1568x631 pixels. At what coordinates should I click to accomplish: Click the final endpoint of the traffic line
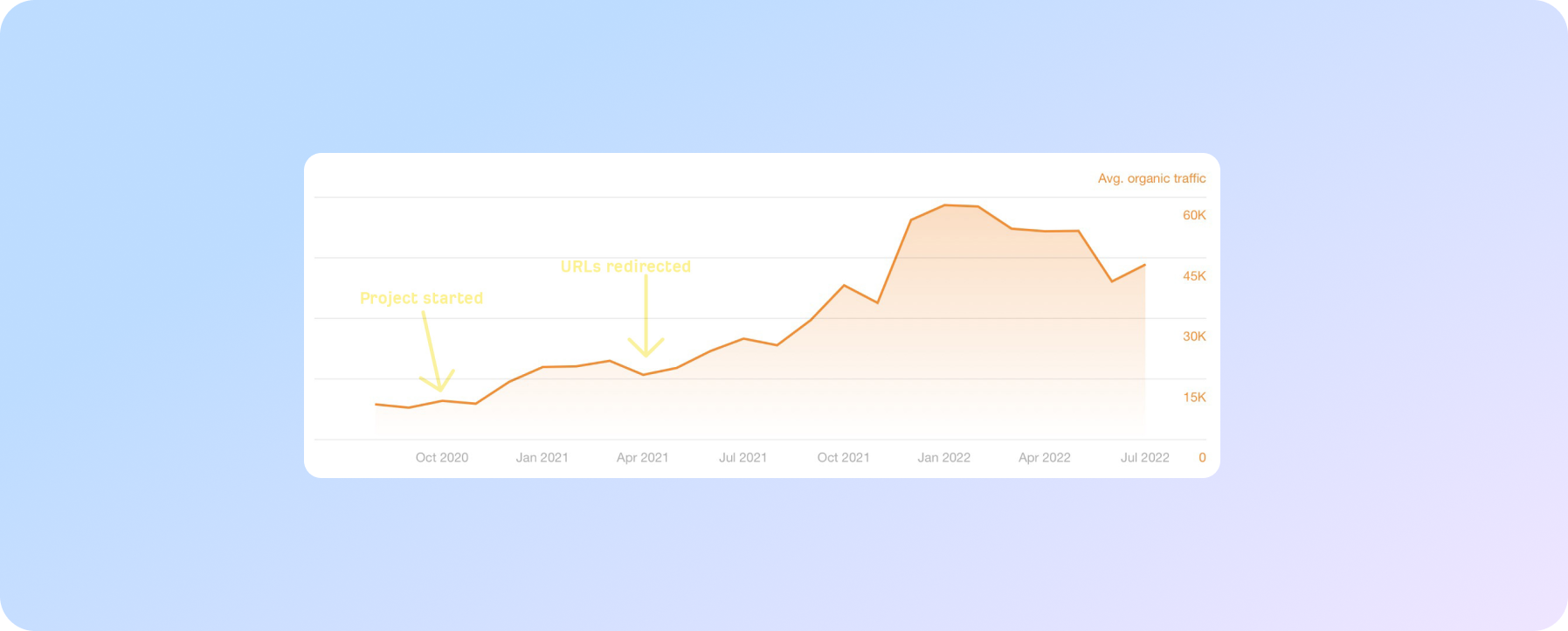tap(1144, 265)
